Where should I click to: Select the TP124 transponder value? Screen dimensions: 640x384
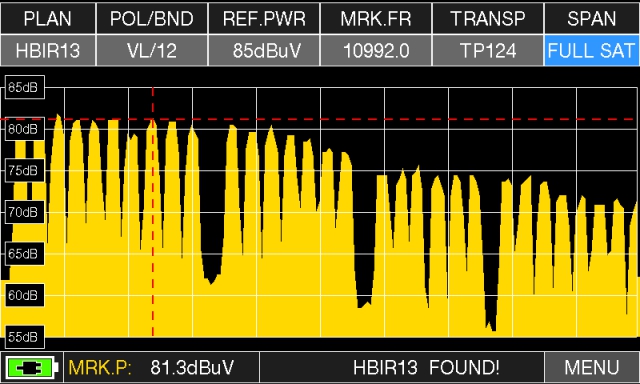(488, 51)
